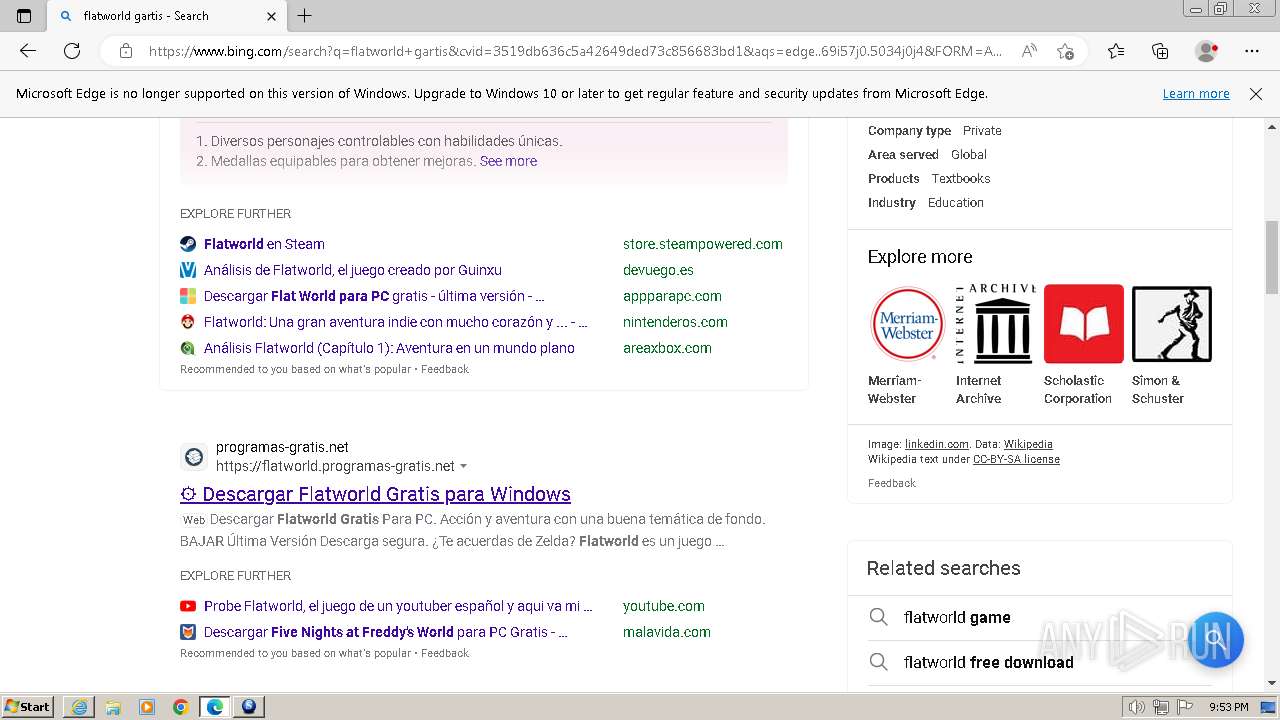This screenshot has height=720, width=1280.
Task: Search related query flatworld free download
Action: pos(989,662)
